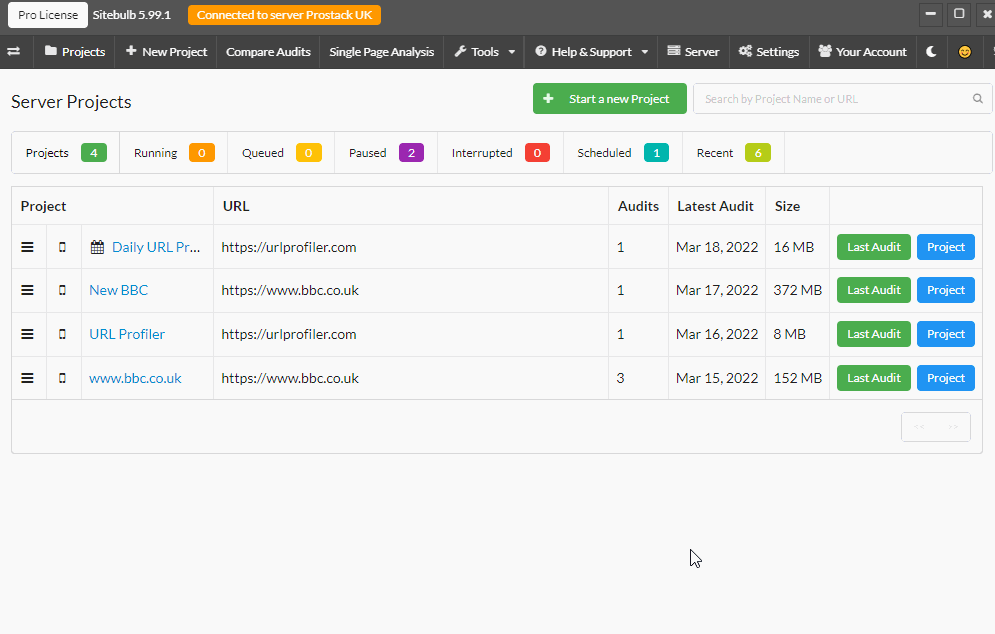Open Settings from the navbar
Screen dimensions: 995x634
[768, 52]
